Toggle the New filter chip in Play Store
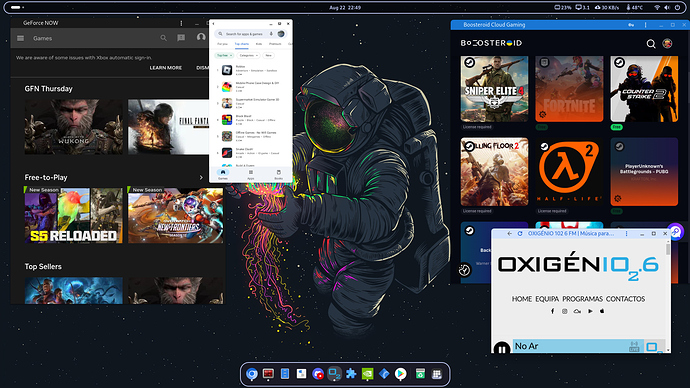690x388 pixels. click(268, 55)
